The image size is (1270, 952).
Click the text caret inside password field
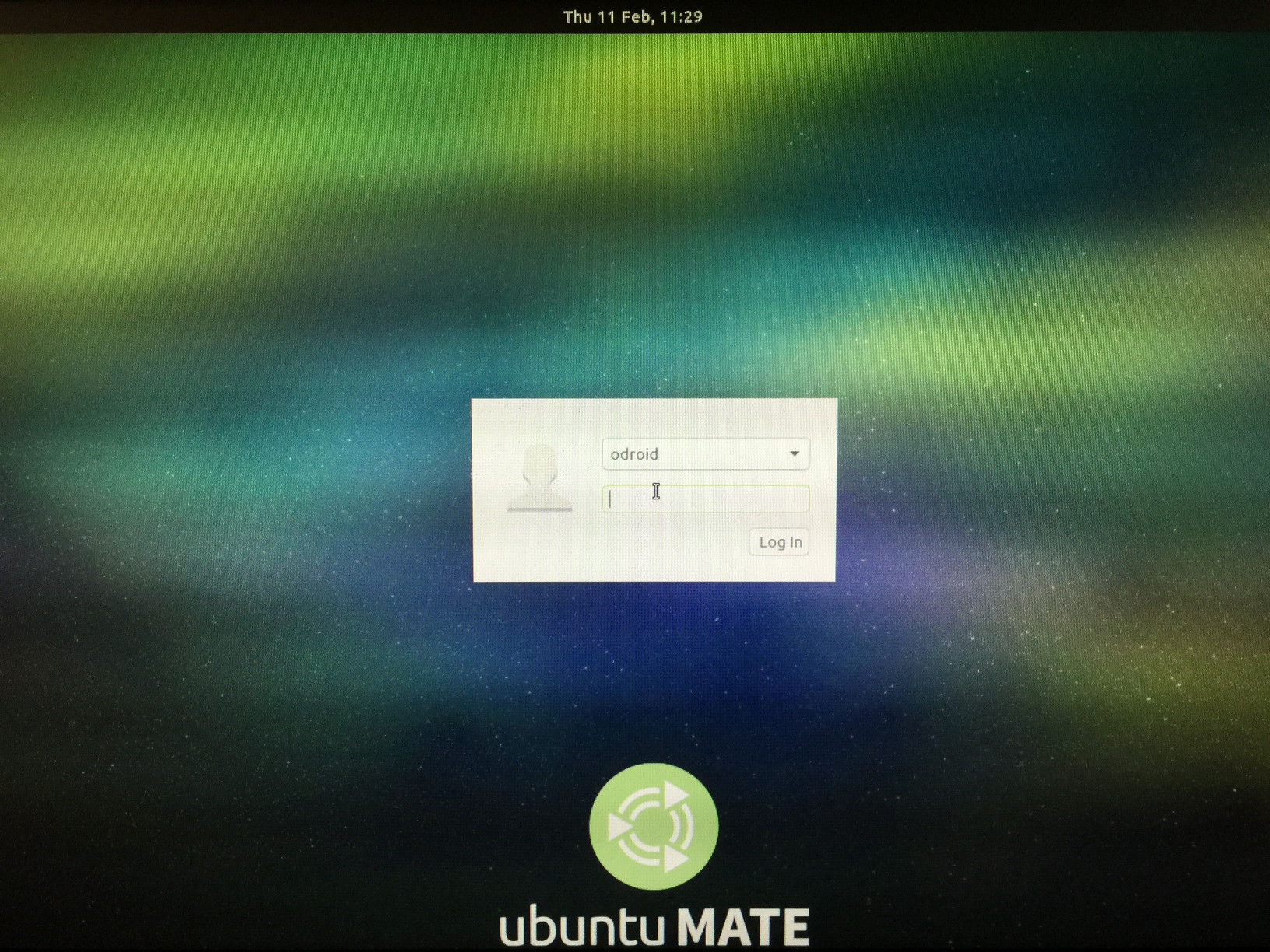click(610, 499)
